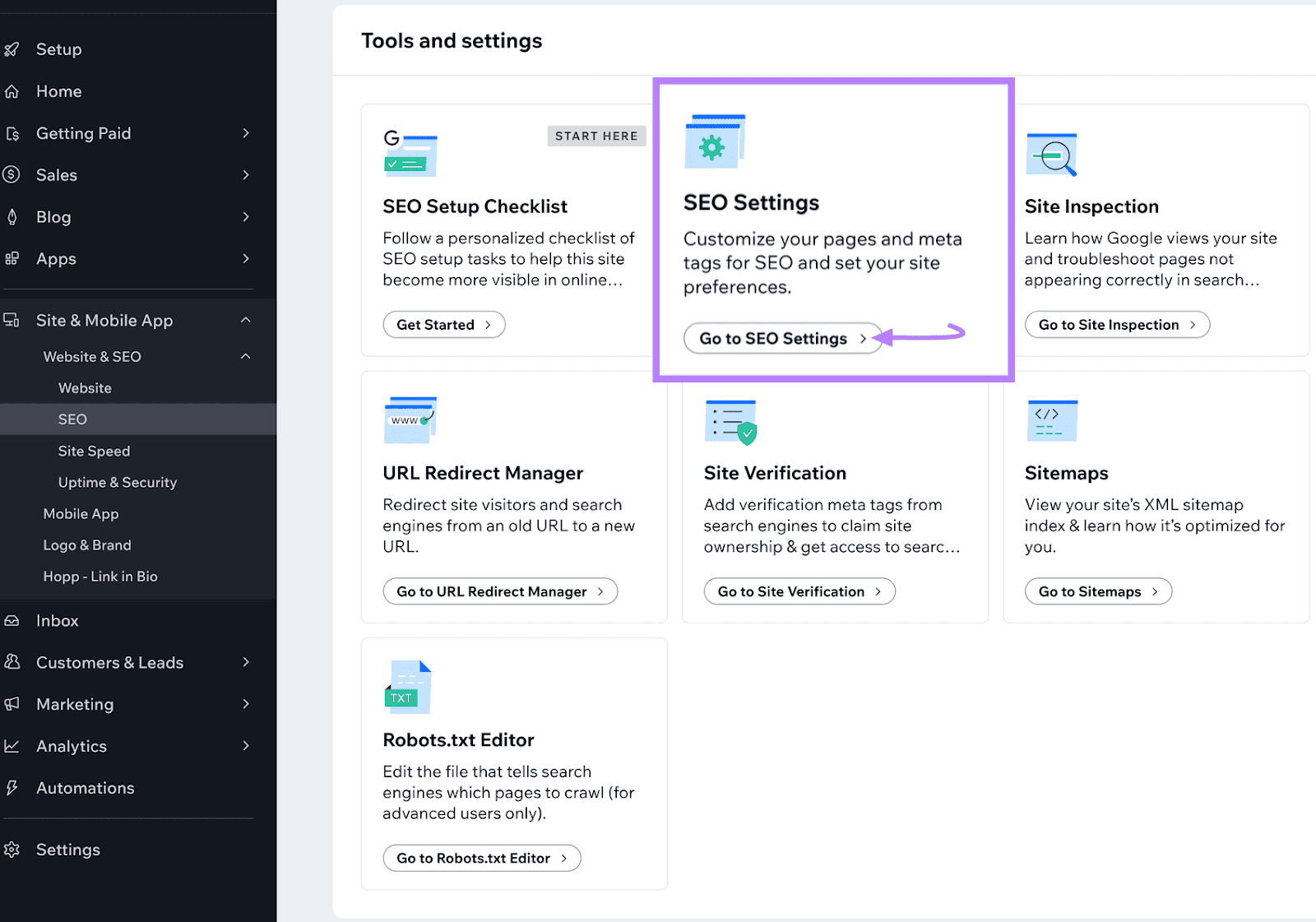The width and height of the screenshot is (1316, 922).
Task: Collapse the Website & SEO section
Action: click(x=245, y=356)
